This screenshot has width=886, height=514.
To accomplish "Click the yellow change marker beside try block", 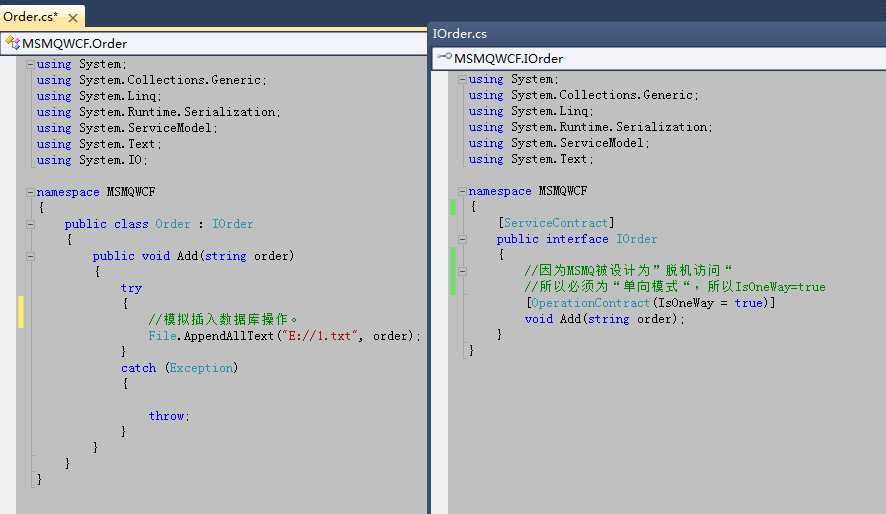I will click(20, 312).
